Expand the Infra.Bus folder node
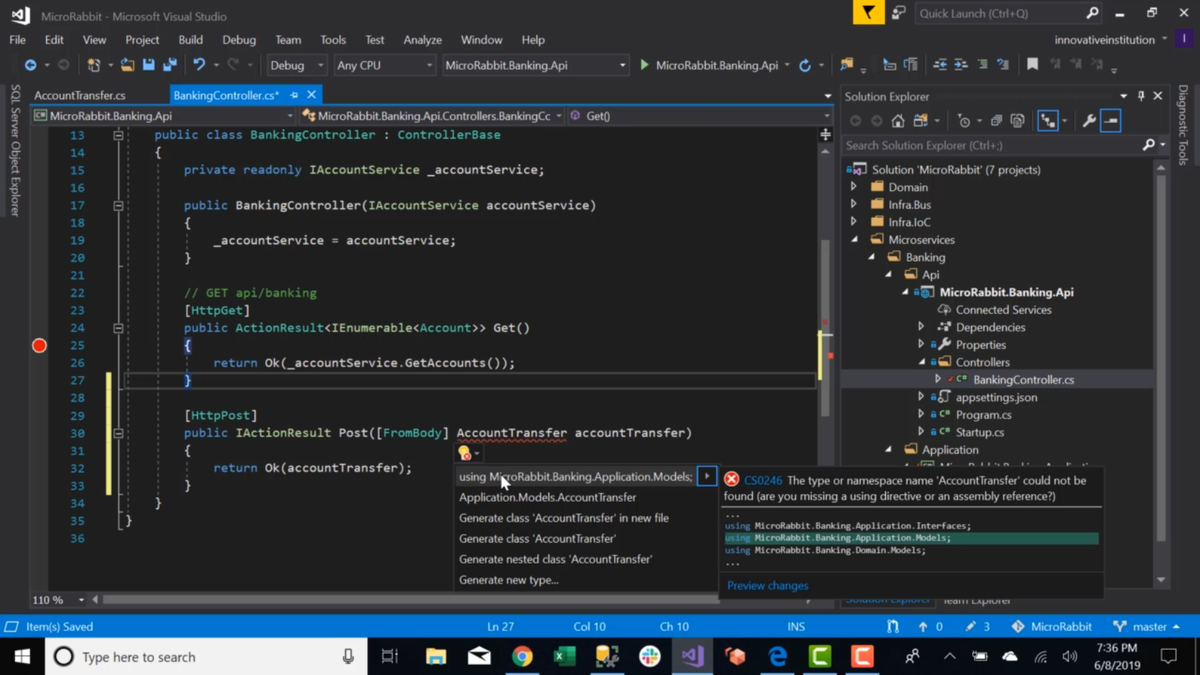The height and width of the screenshot is (675, 1200). pos(854,204)
